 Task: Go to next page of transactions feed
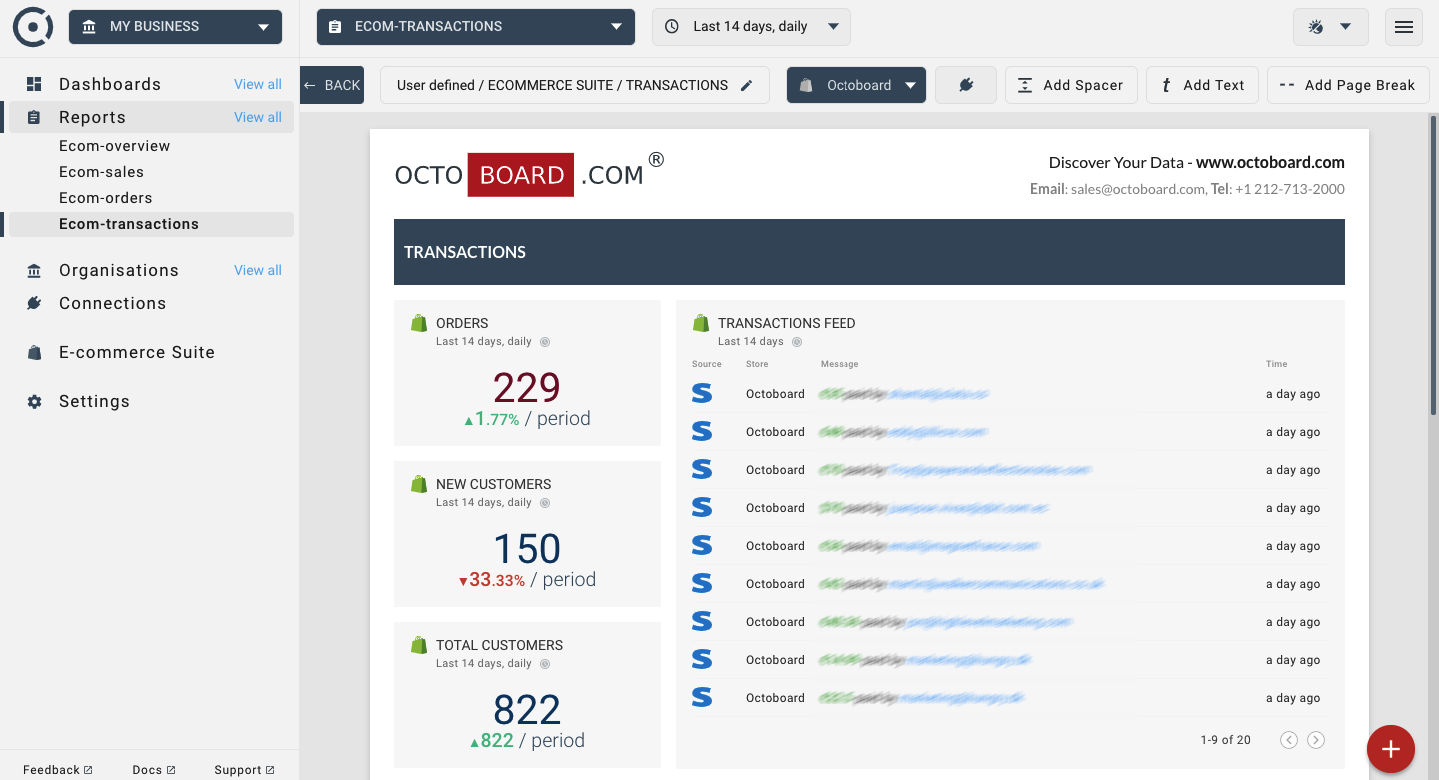(x=1316, y=740)
